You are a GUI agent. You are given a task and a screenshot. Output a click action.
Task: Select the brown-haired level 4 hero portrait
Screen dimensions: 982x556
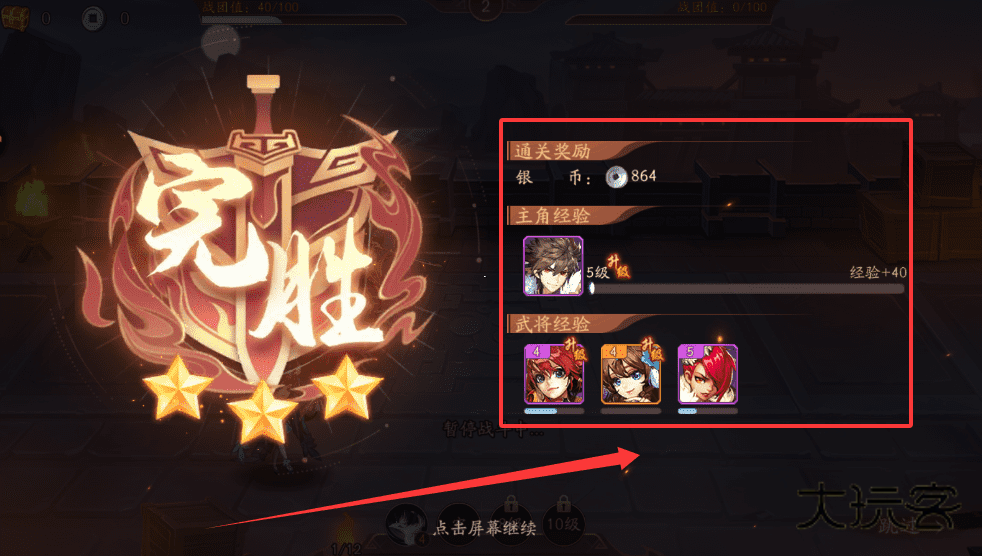(631, 374)
